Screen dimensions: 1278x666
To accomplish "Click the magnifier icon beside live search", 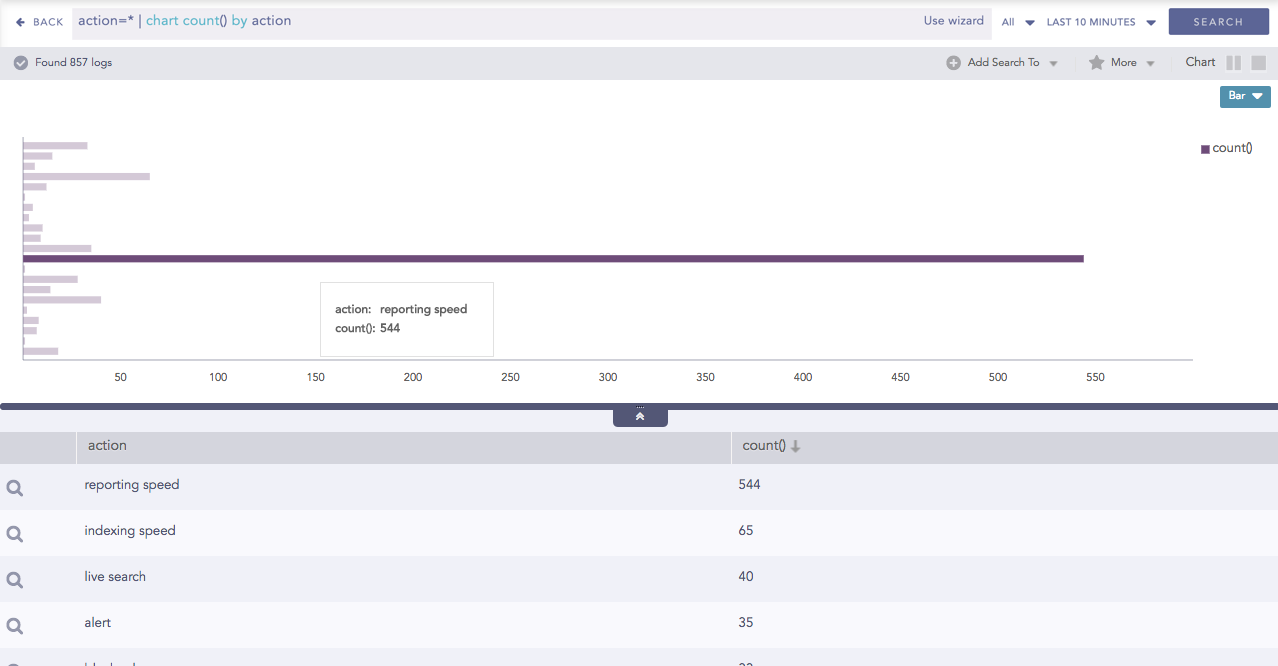I will pos(15,580).
